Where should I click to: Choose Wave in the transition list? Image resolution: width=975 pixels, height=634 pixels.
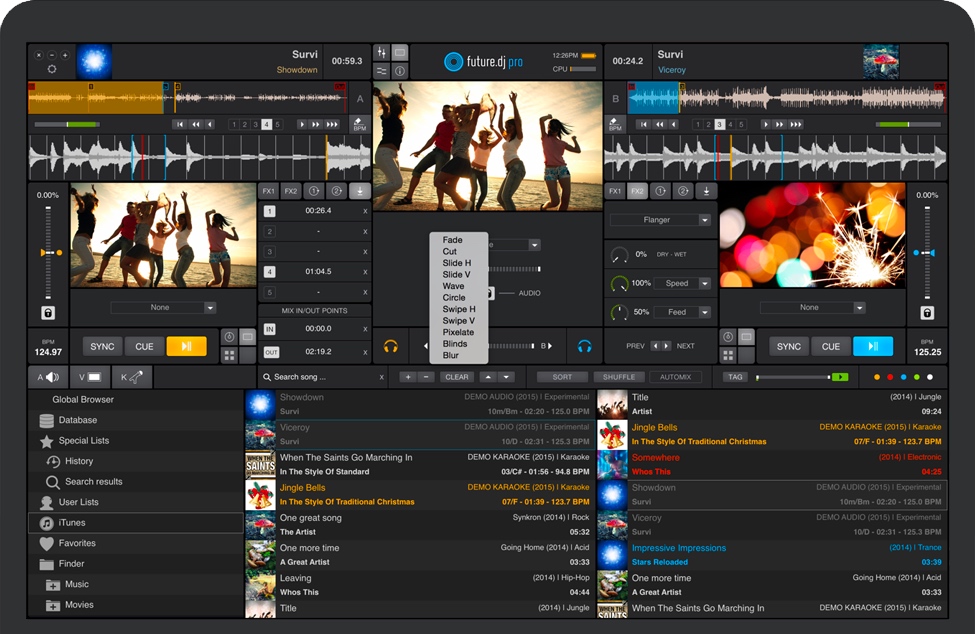(x=454, y=286)
